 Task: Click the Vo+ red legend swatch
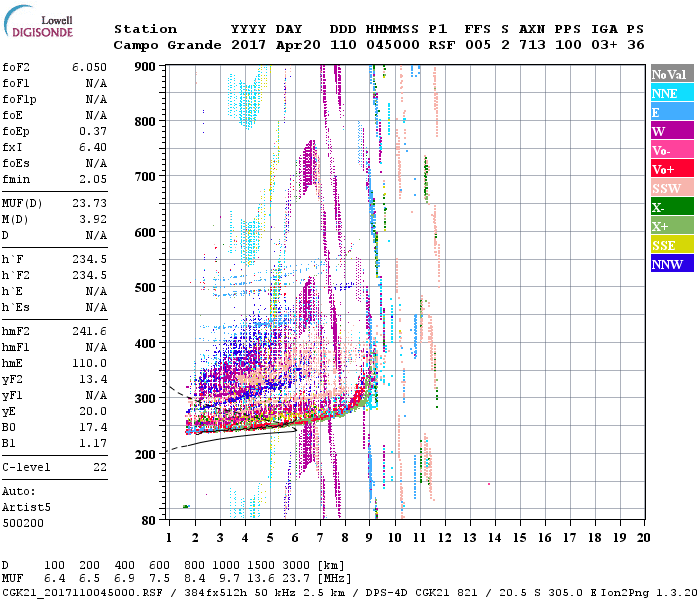[671, 169]
